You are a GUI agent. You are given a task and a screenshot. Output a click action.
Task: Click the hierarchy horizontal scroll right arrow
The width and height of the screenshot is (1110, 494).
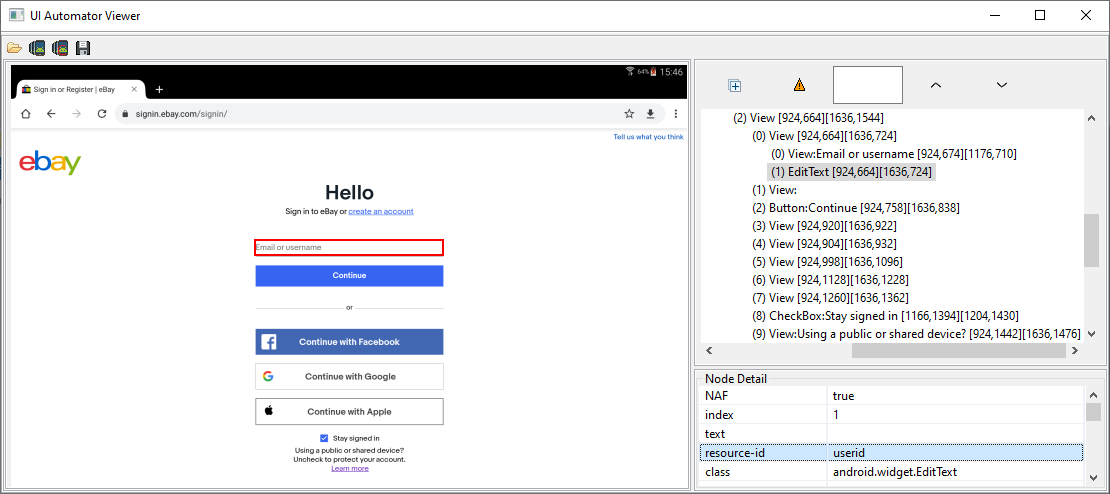[x=1076, y=350]
